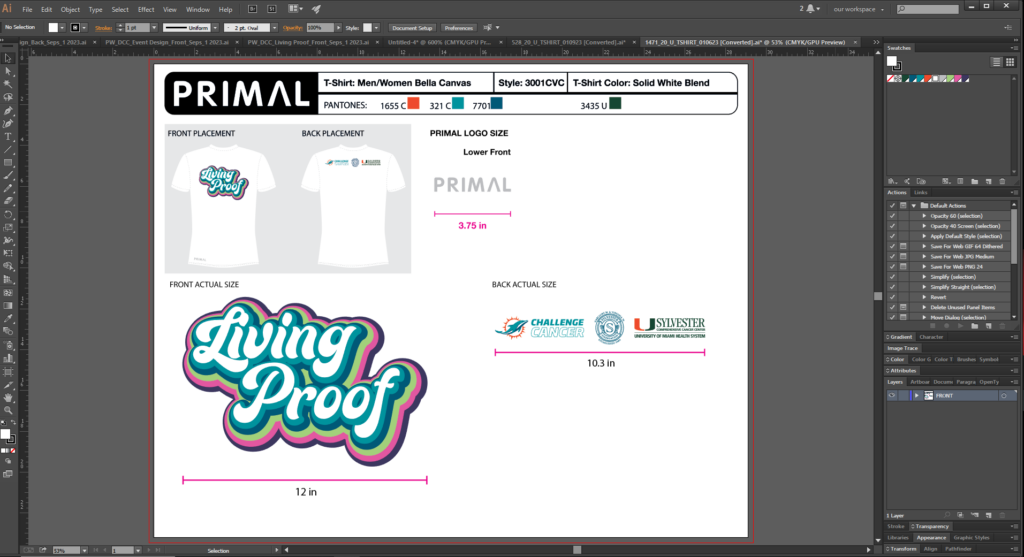Switch Swatches panel to list view

(x=996, y=62)
